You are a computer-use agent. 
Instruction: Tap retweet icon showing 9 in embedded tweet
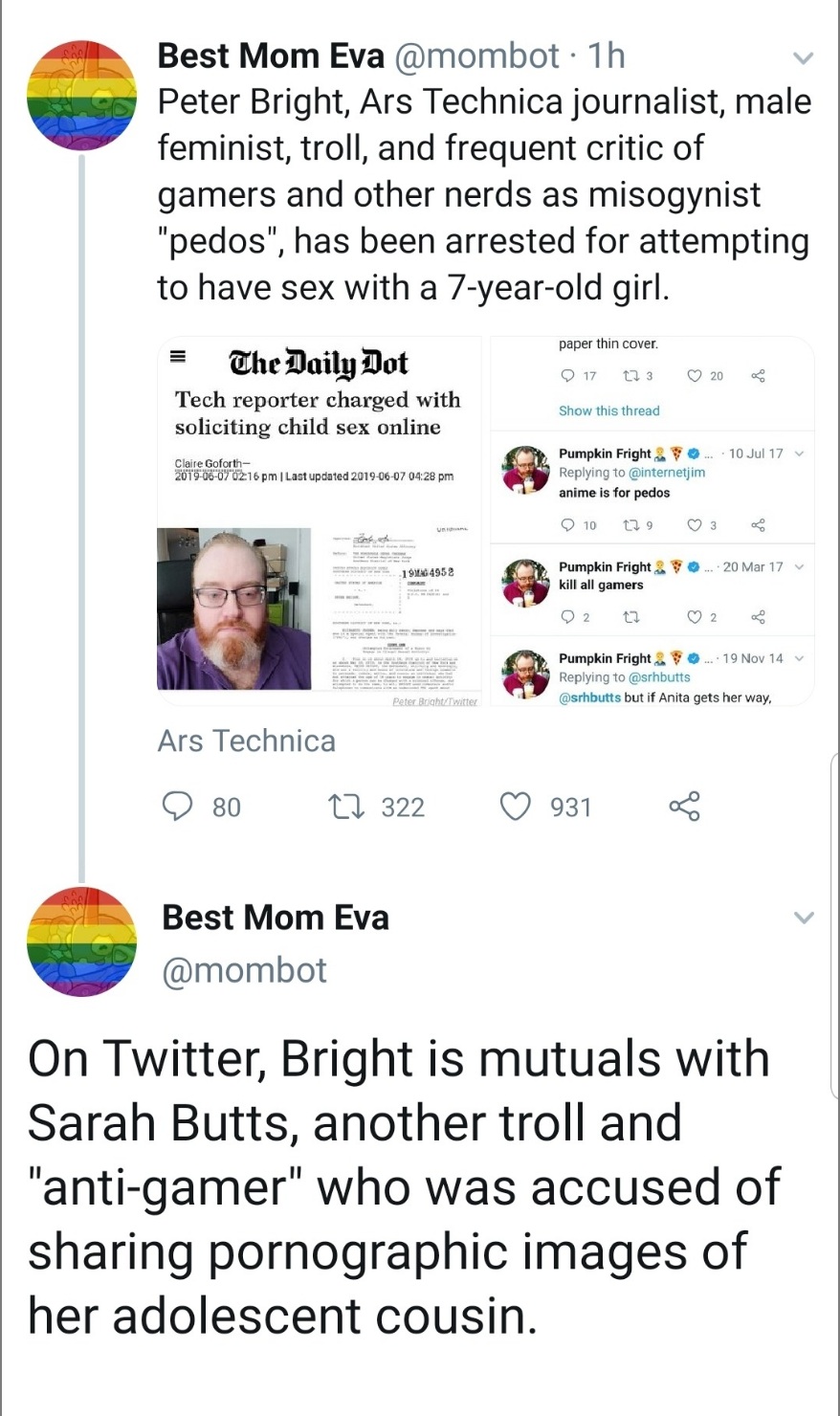[x=631, y=524]
